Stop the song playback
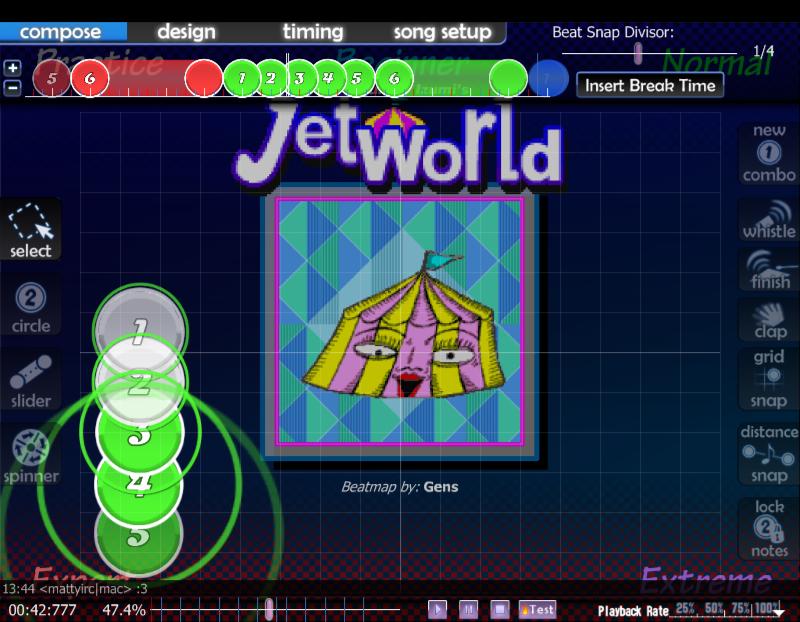Screen dimensions: 800x622 click(499, 609)
